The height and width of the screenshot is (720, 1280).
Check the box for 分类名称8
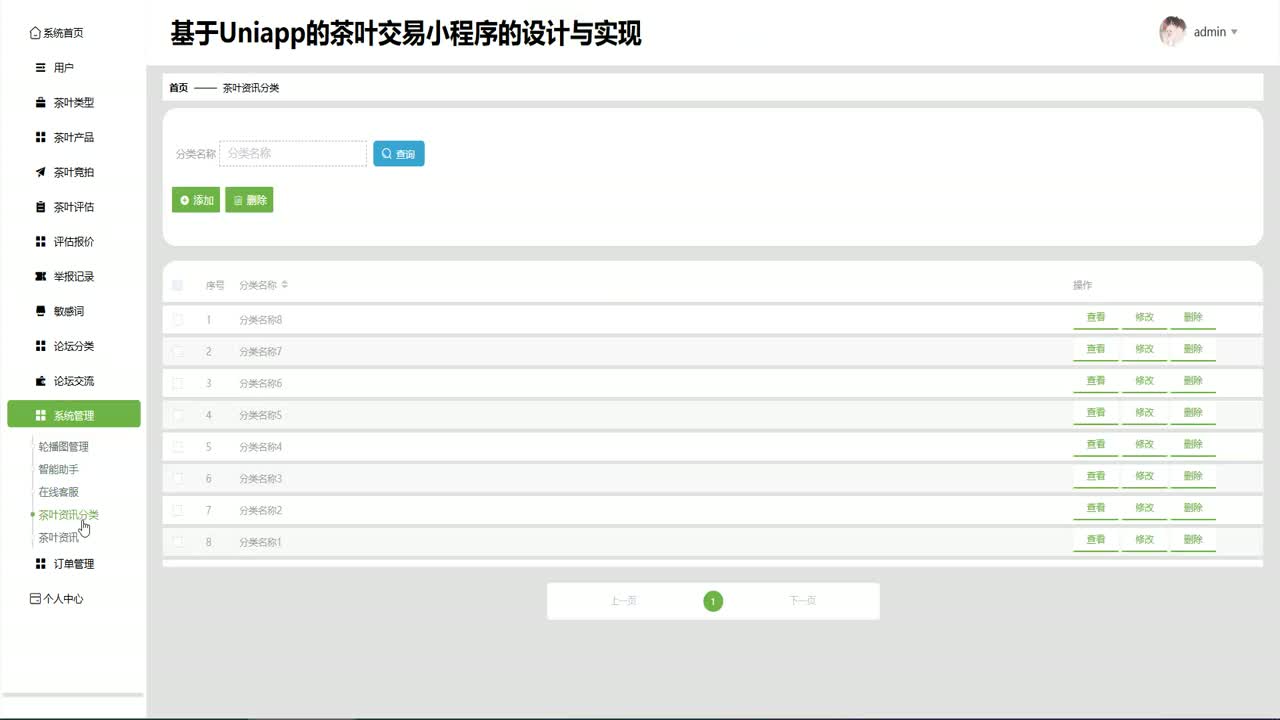point(178,320)
